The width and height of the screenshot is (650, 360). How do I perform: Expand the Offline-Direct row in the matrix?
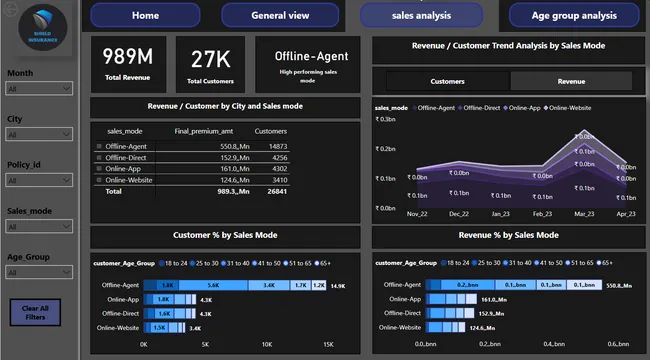point(99,158)
